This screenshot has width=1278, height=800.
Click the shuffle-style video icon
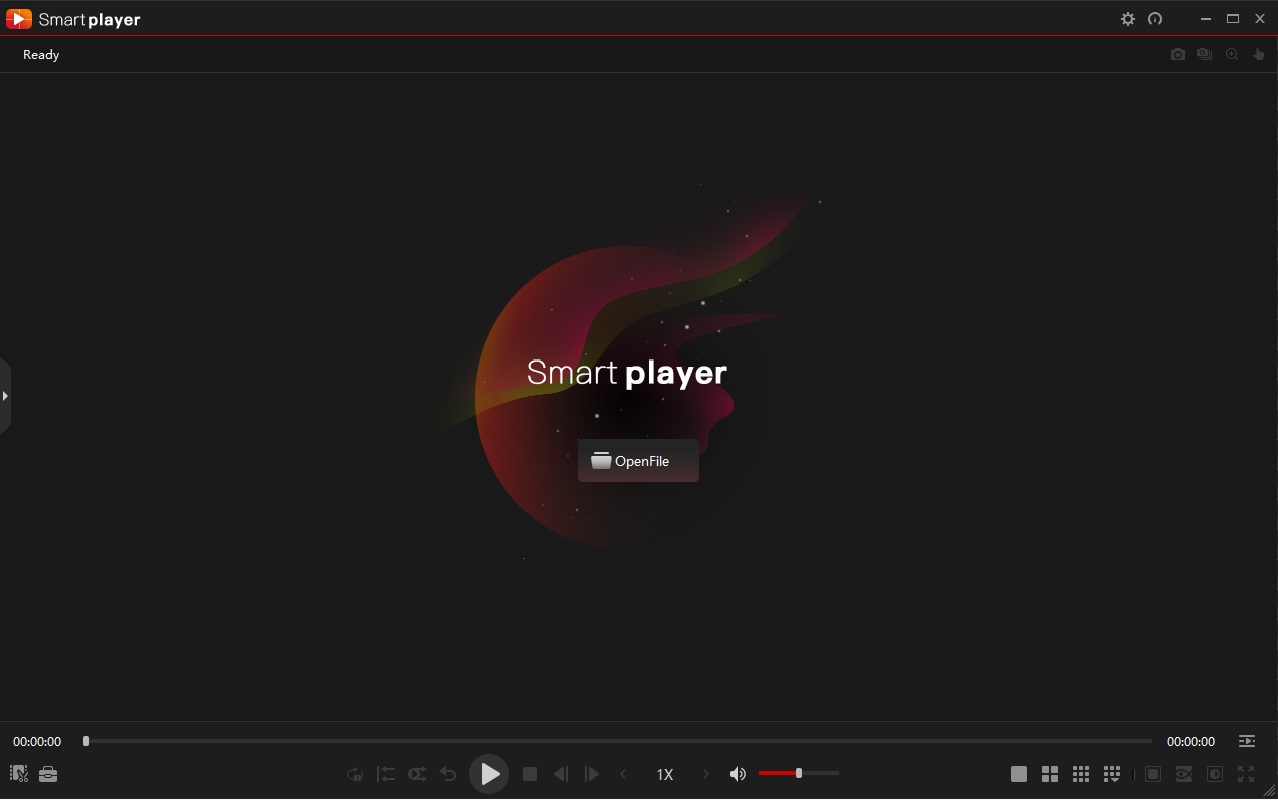click(x=417, y=774)
